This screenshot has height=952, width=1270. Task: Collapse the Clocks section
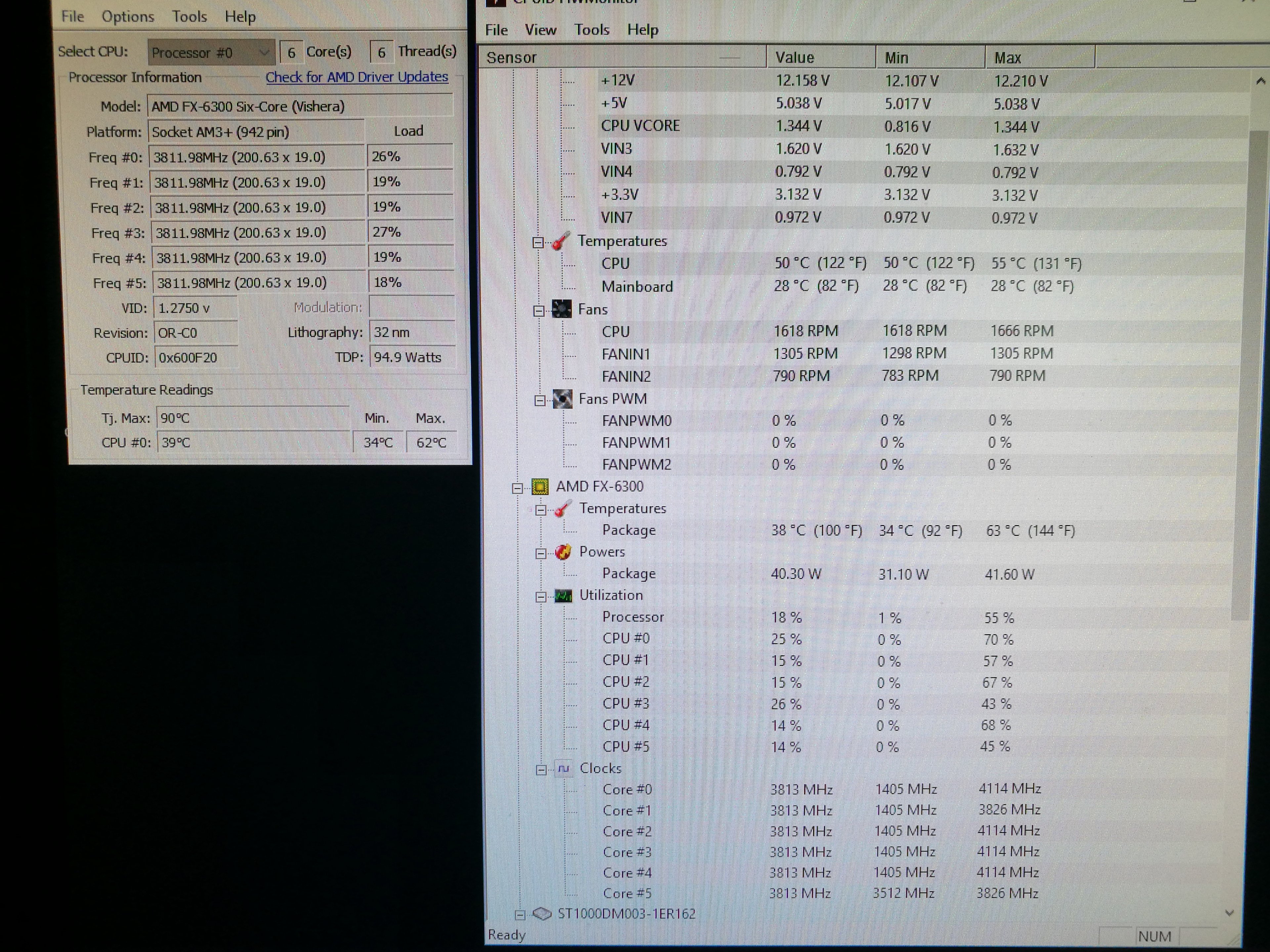[541, 770]
